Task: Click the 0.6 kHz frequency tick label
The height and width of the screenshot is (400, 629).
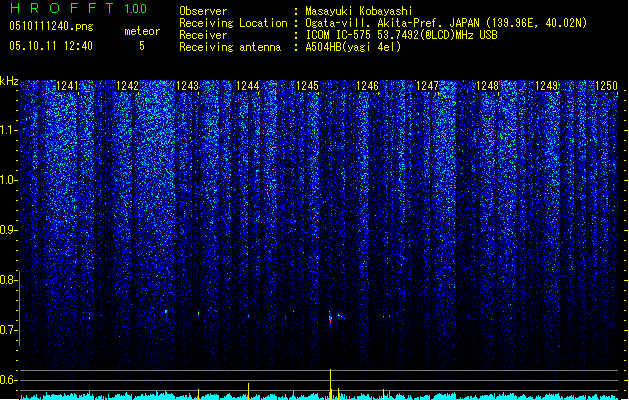Action: tap(9, 380)
